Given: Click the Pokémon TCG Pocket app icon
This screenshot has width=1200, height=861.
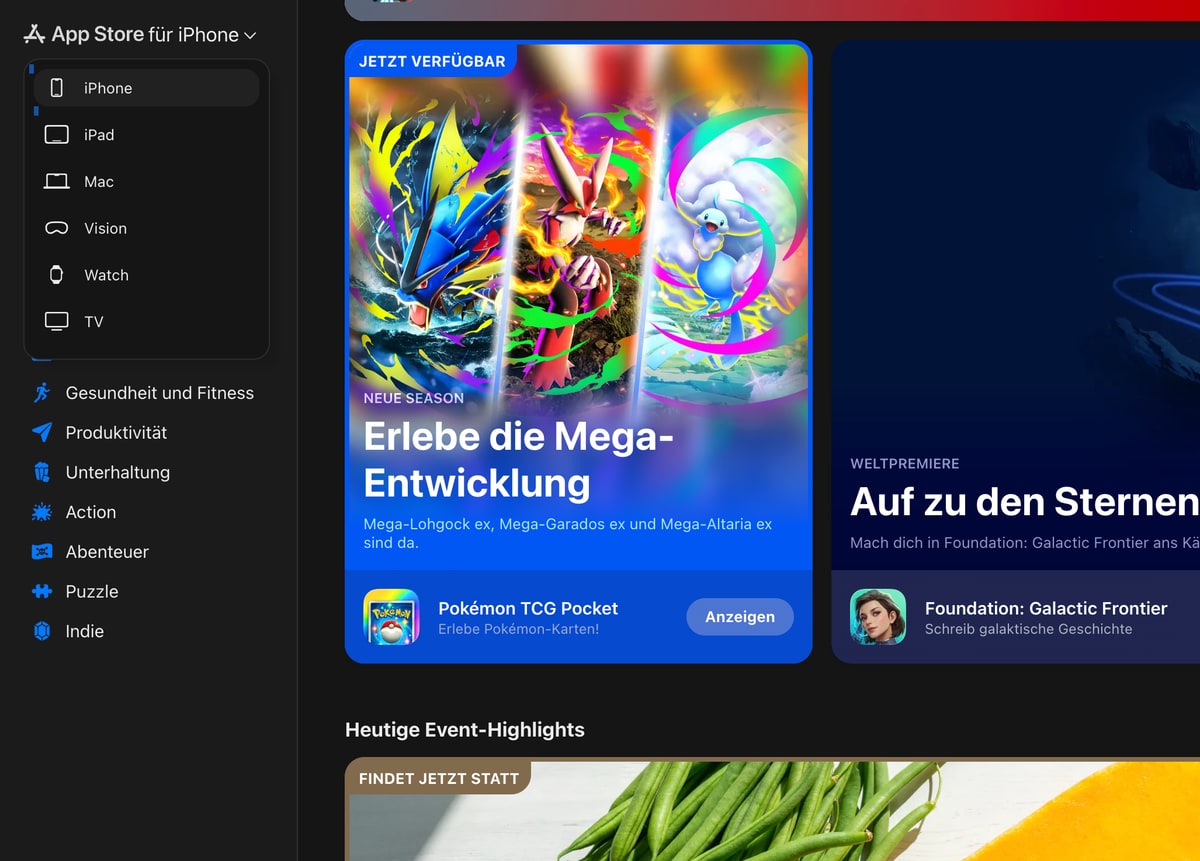Looking at the screenshot, I should [x=391, y=617].
